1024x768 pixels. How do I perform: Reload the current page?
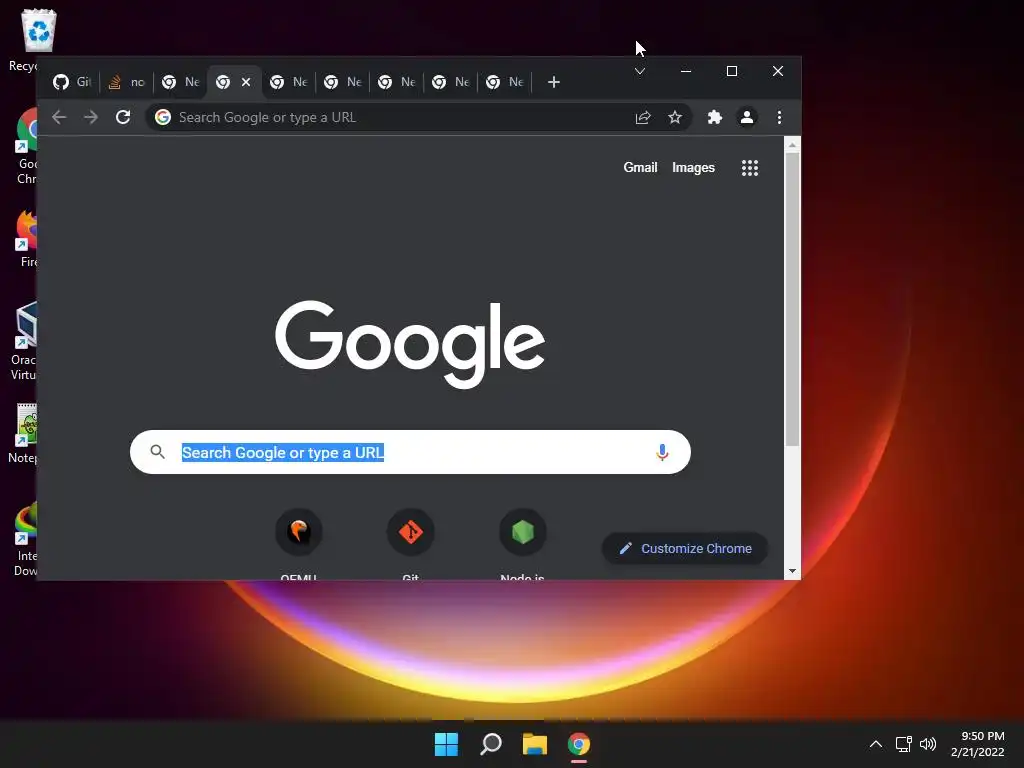click(123, 118)
